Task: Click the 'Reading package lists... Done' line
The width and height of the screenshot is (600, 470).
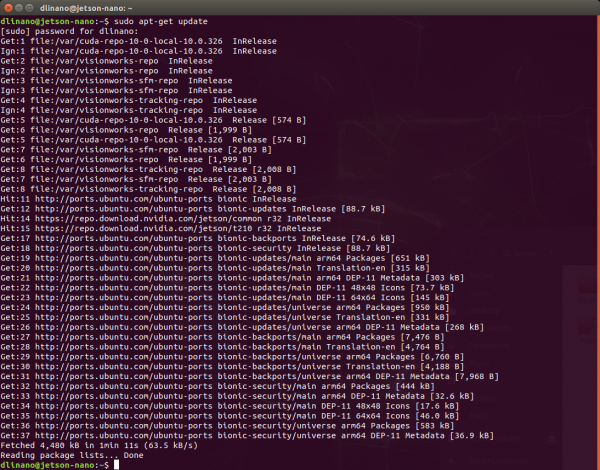Action: click(x=72, y=455)
